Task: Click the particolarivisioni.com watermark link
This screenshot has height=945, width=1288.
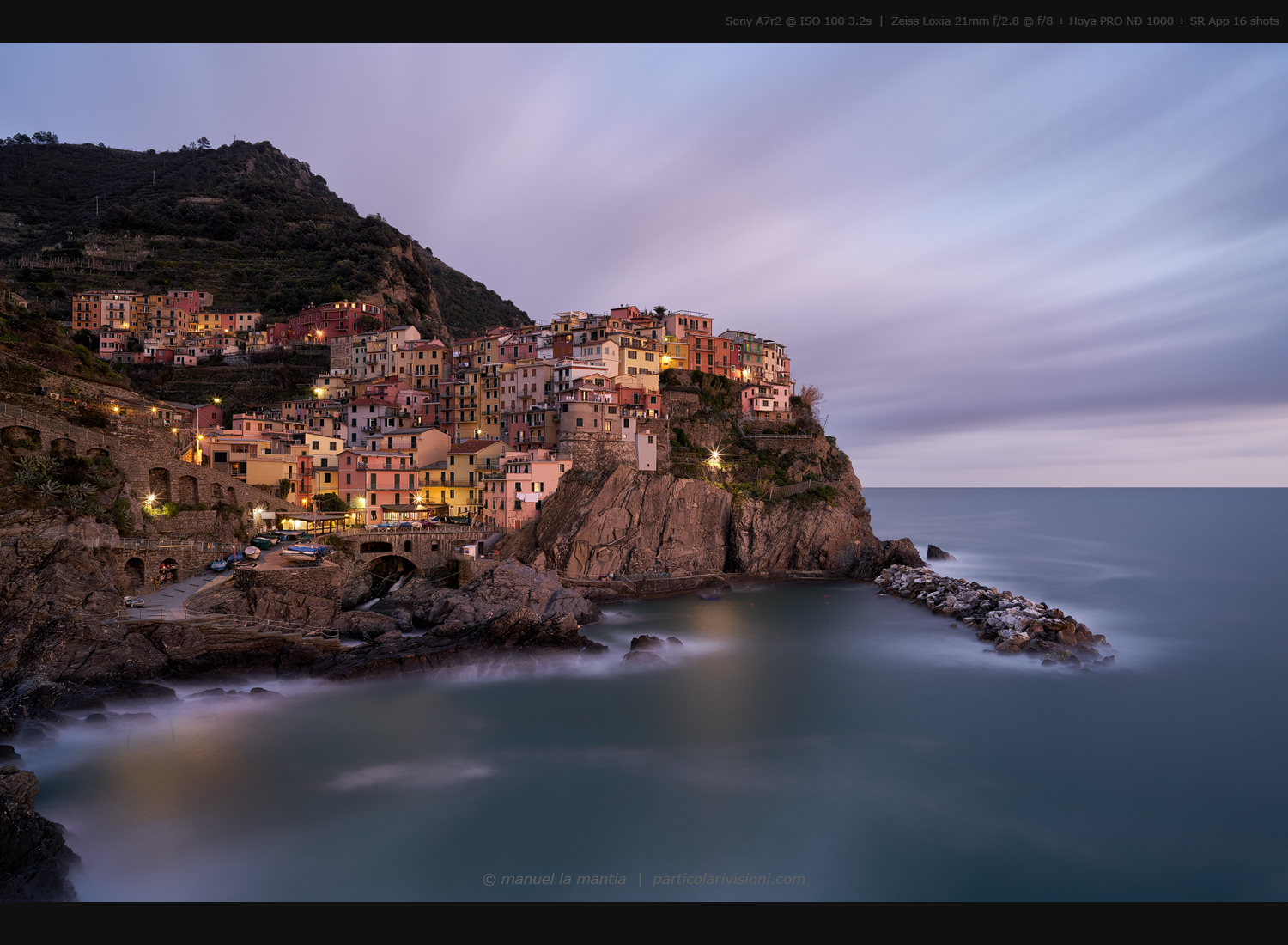Action: tap(728, 879)
